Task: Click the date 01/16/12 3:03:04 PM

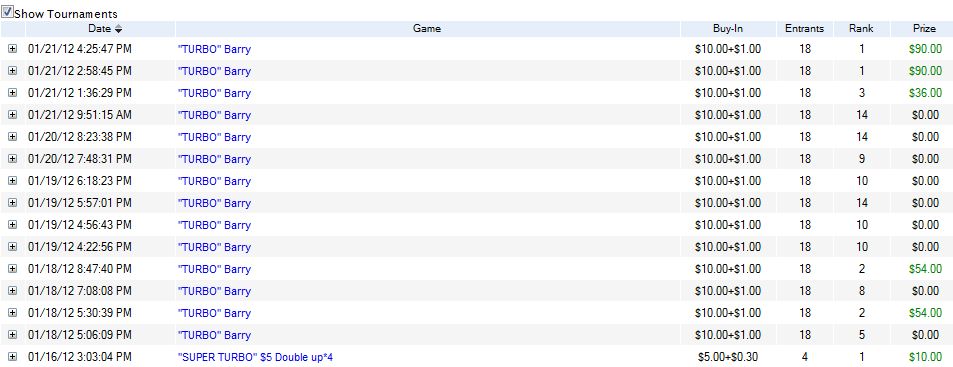Action: [x=80, y=357]
